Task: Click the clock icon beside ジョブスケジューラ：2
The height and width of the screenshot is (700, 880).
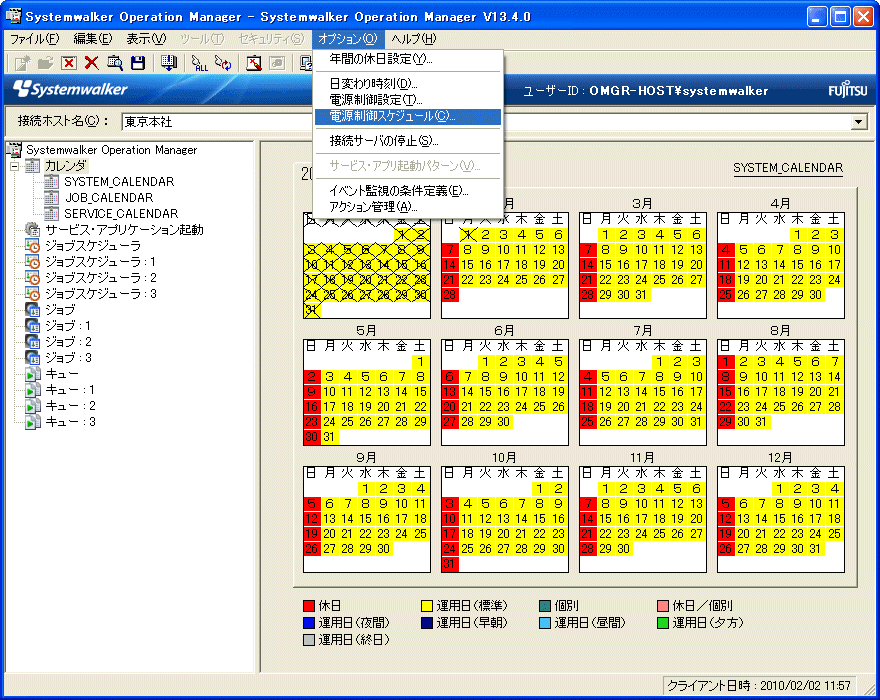Action: pos(33,278)
